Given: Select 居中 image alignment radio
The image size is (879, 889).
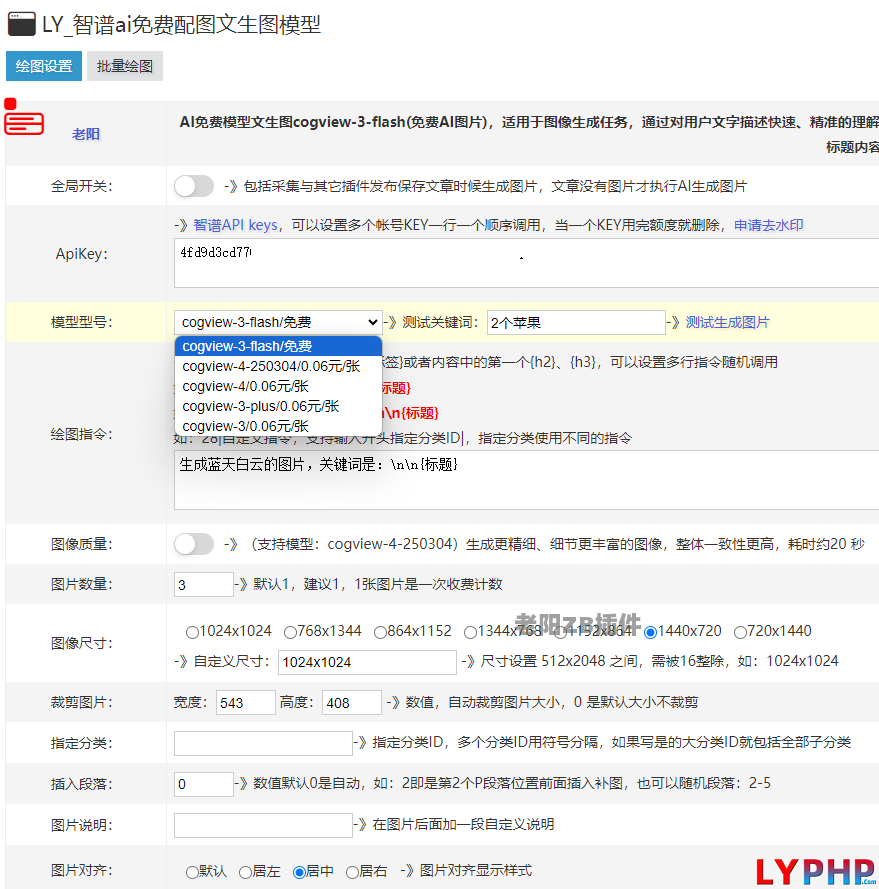Looking at the screenshot, I should (x=299, y=872).
